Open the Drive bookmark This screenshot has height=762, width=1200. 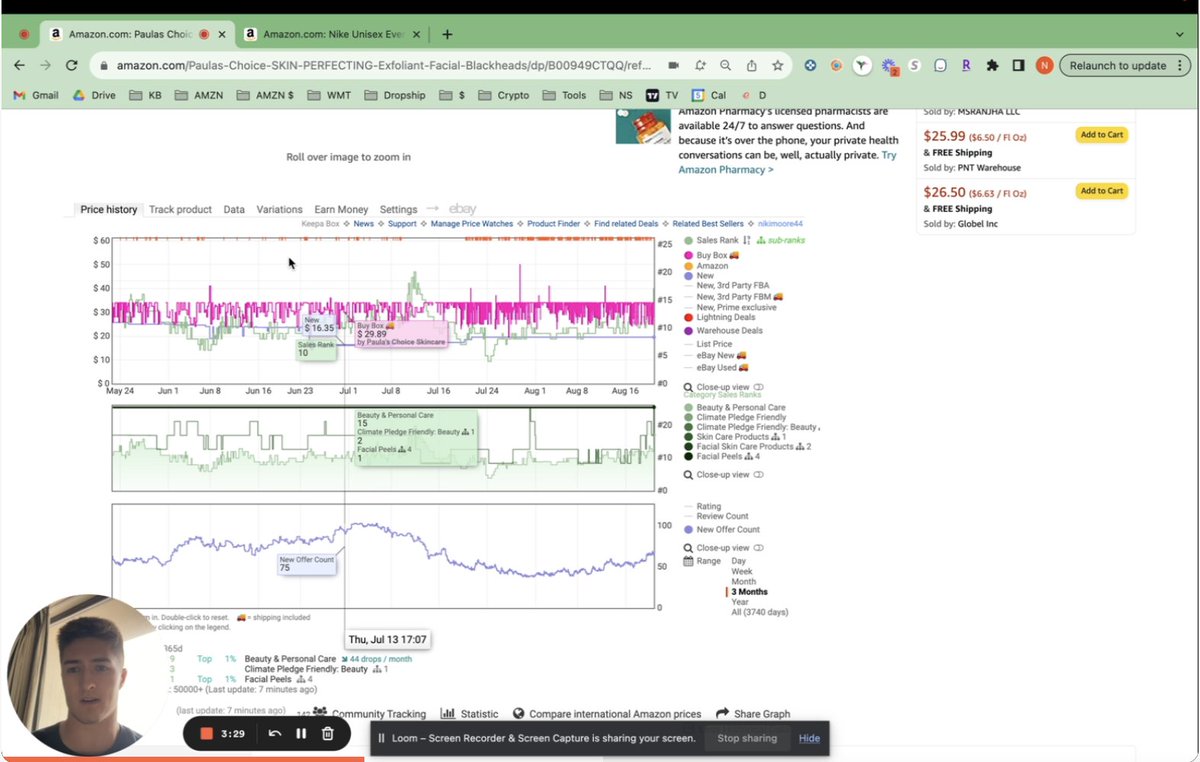coord(94,95)
